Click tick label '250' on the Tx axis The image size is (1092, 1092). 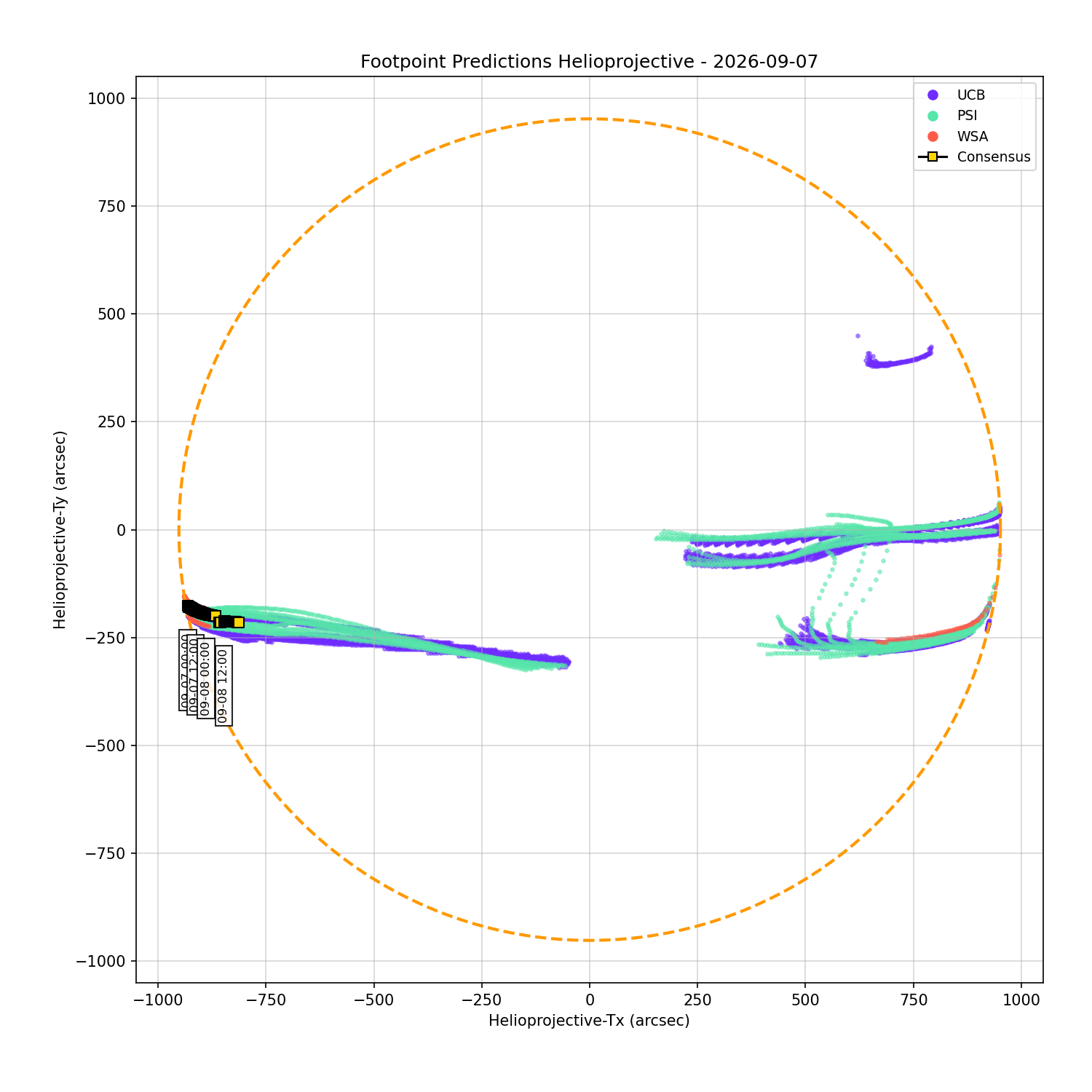(697, 1000)
